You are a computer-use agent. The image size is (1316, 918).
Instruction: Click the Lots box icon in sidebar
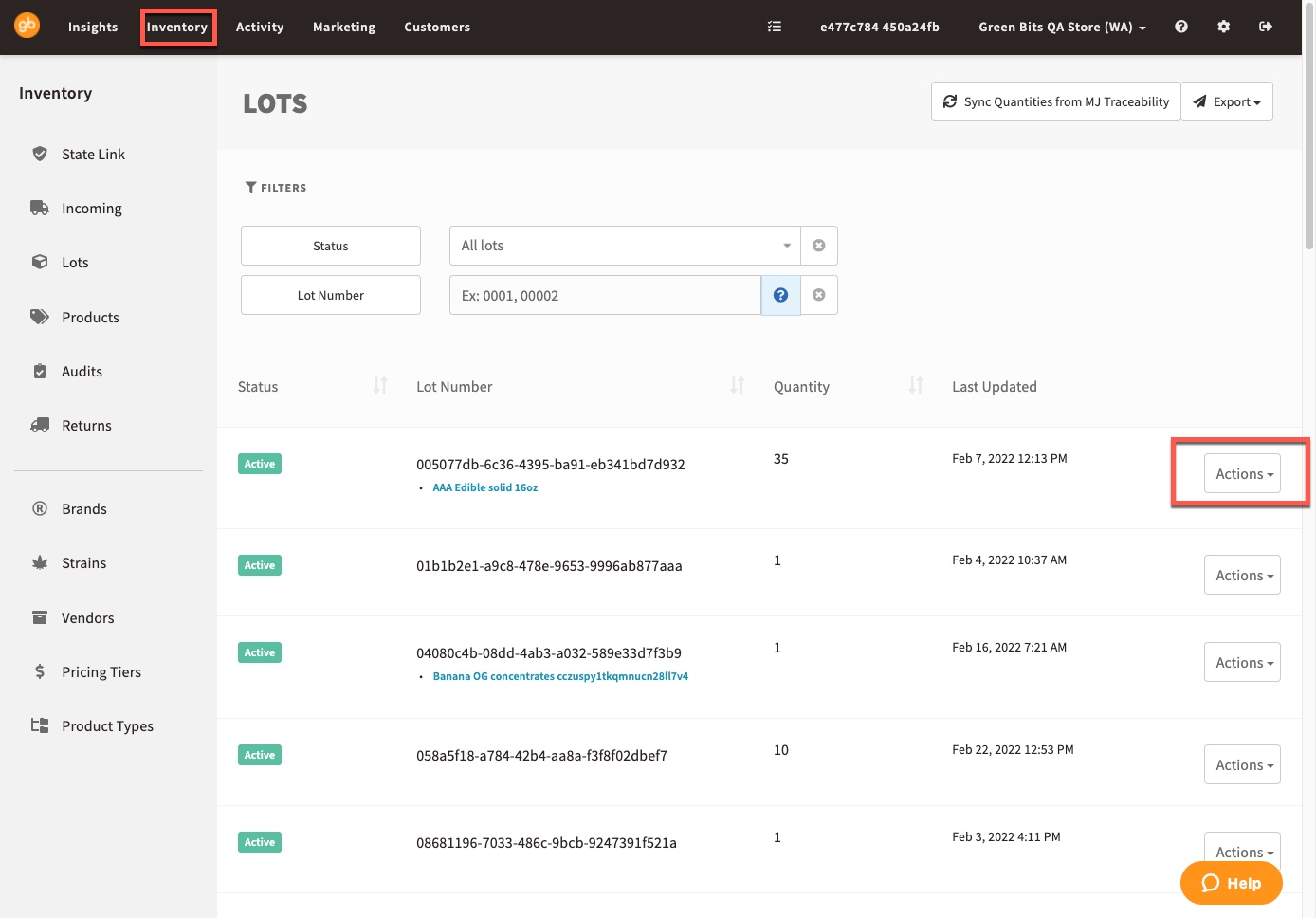(x=40, y=262)
